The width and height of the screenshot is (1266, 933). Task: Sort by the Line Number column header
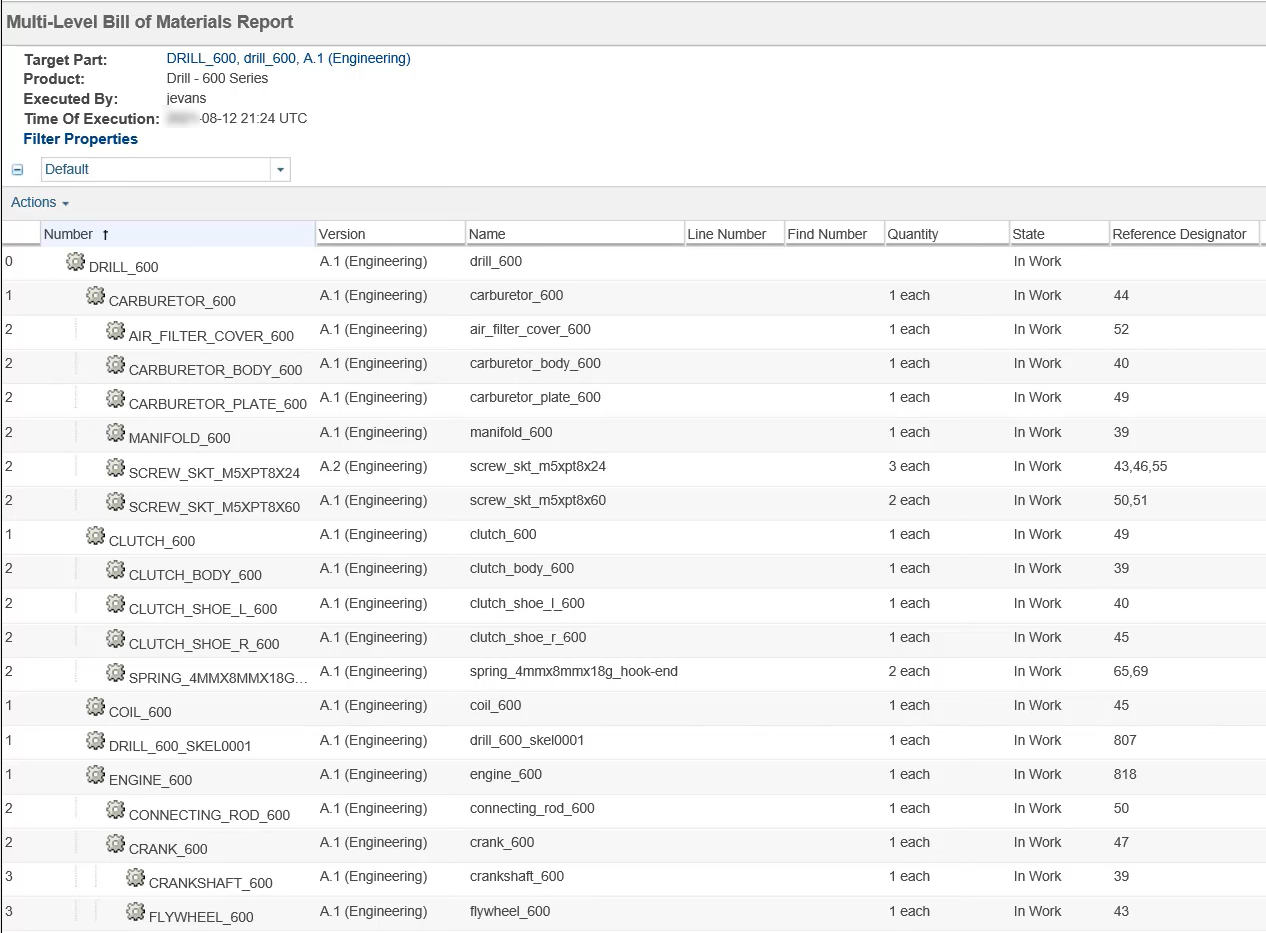click(x=734, y=234)
